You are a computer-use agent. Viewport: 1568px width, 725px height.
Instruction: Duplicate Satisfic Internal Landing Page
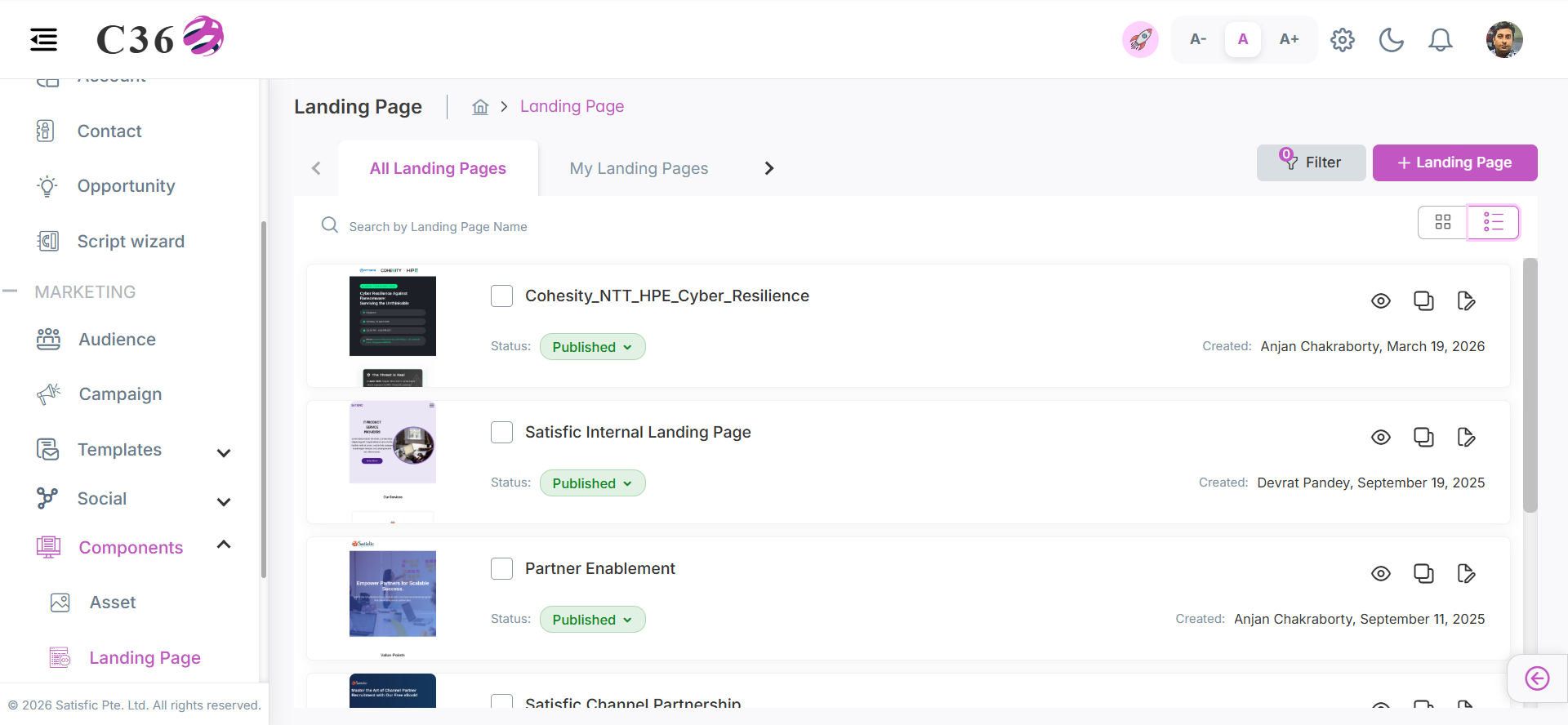click(x=1423, y=438)
